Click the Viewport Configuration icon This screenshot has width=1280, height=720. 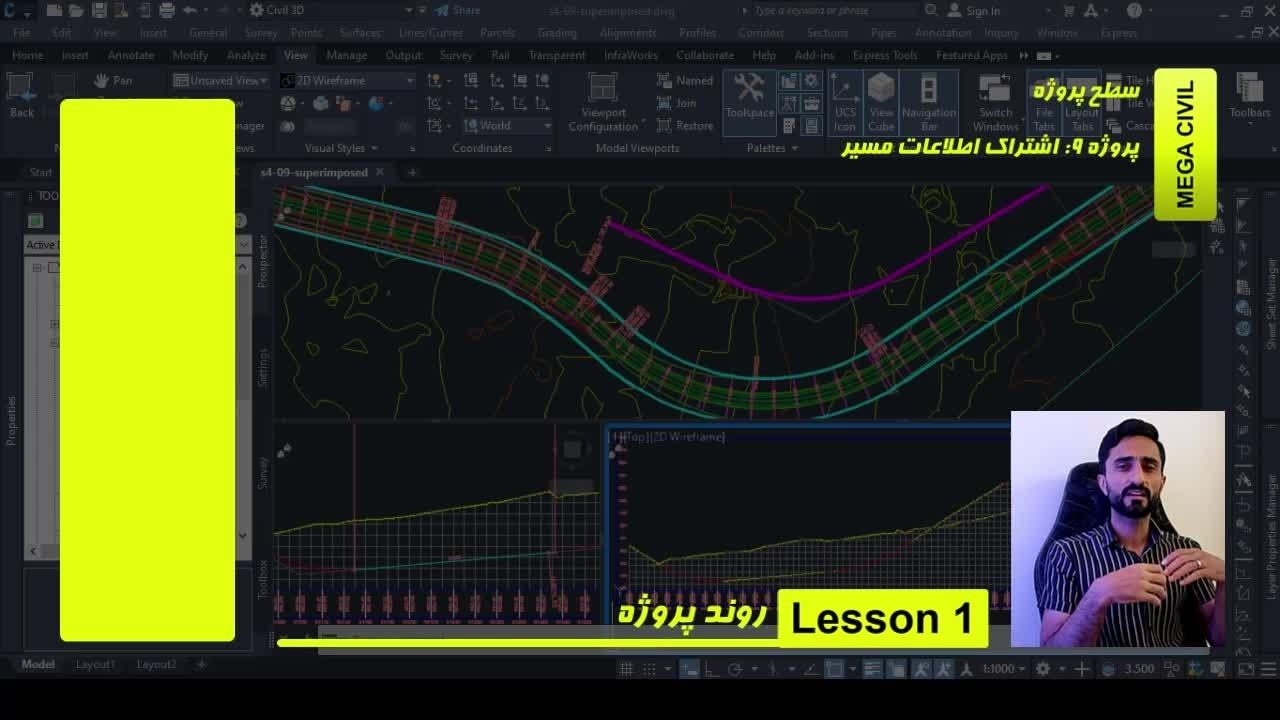[603, 102]
